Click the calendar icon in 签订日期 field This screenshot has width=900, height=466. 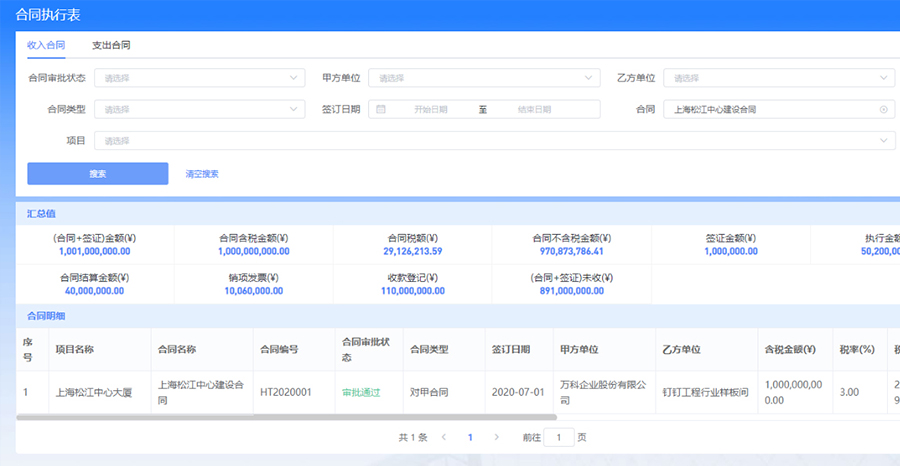(x=381, y=110)
